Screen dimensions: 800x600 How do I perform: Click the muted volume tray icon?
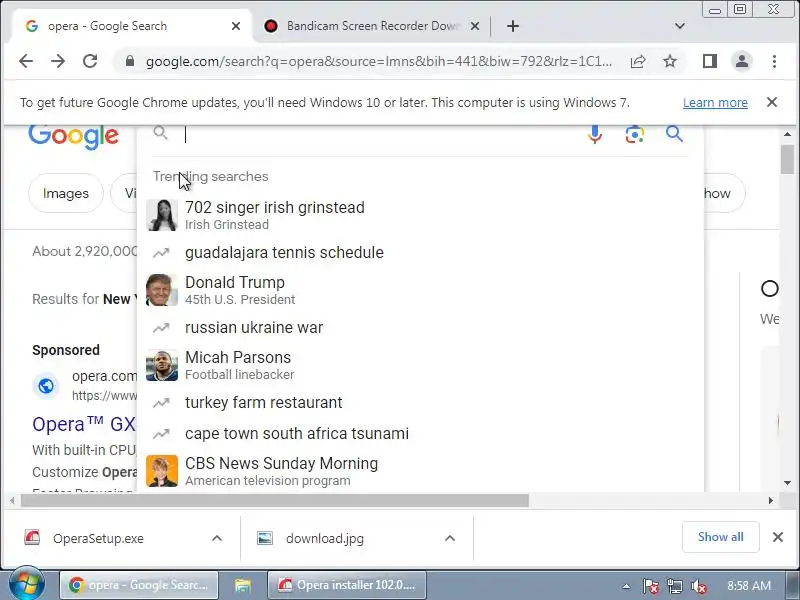[698, 586]
